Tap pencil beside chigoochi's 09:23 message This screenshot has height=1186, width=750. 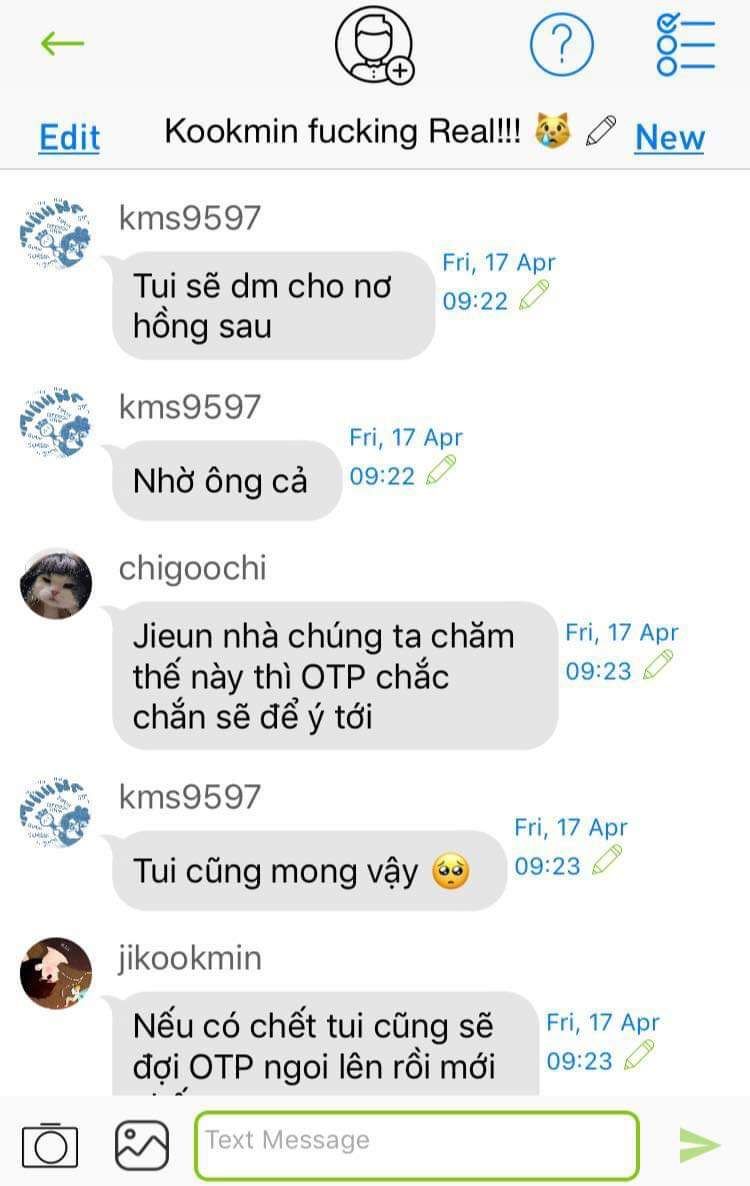coord(657,665)
